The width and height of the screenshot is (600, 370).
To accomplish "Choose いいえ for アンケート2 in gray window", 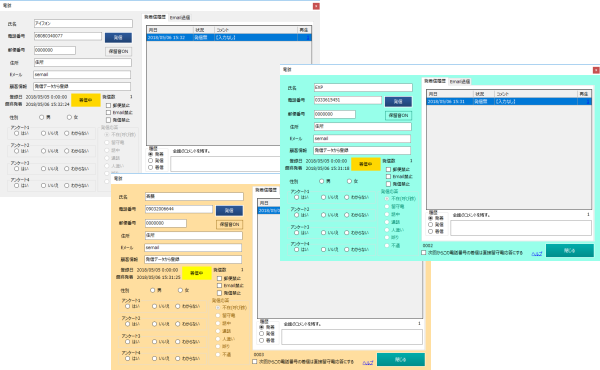I will coord(43,151).
